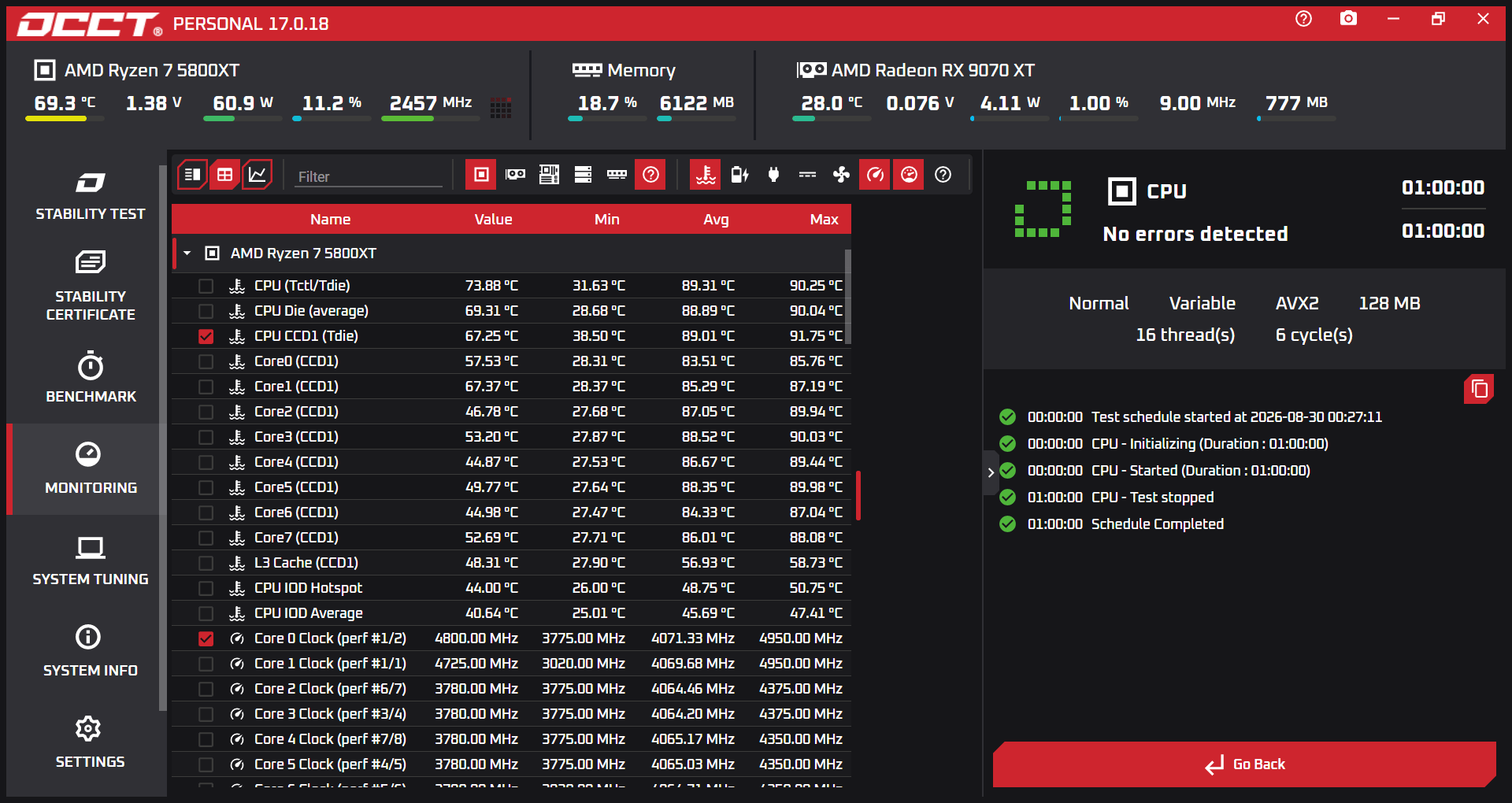Toggle the voltage sensor type filter
Viewport: 1512px width, 803px height.
point(807,175)
